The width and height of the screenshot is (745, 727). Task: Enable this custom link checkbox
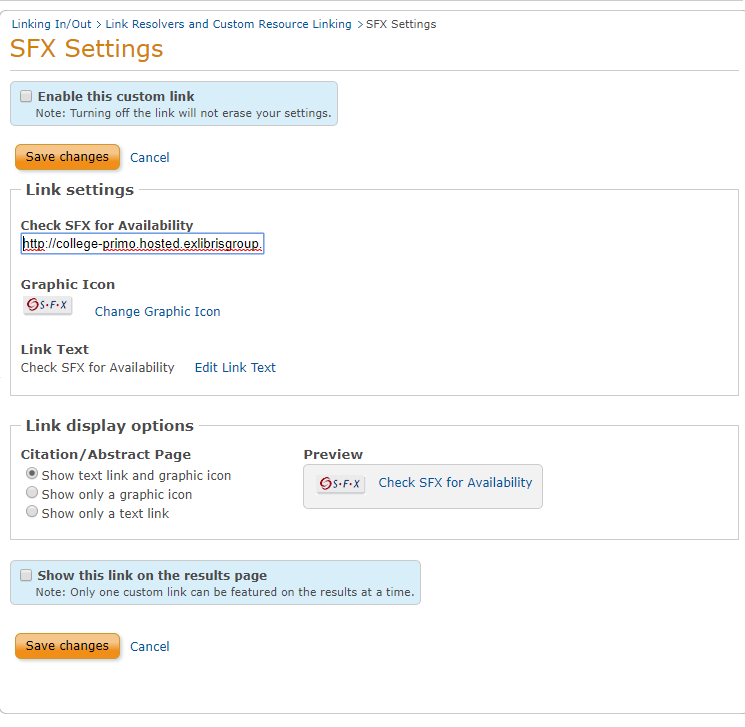26,96
